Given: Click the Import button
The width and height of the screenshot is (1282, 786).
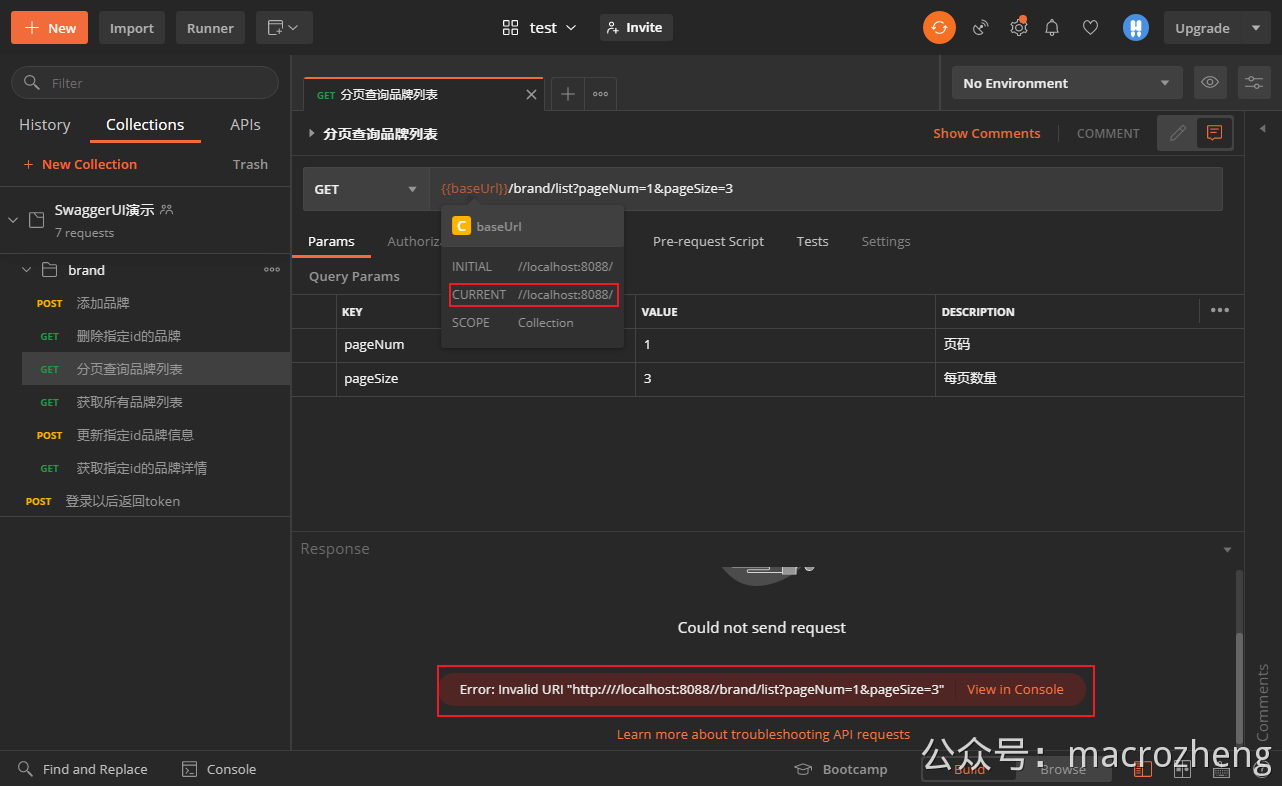Looking at the screenshot, I should 132,28.
